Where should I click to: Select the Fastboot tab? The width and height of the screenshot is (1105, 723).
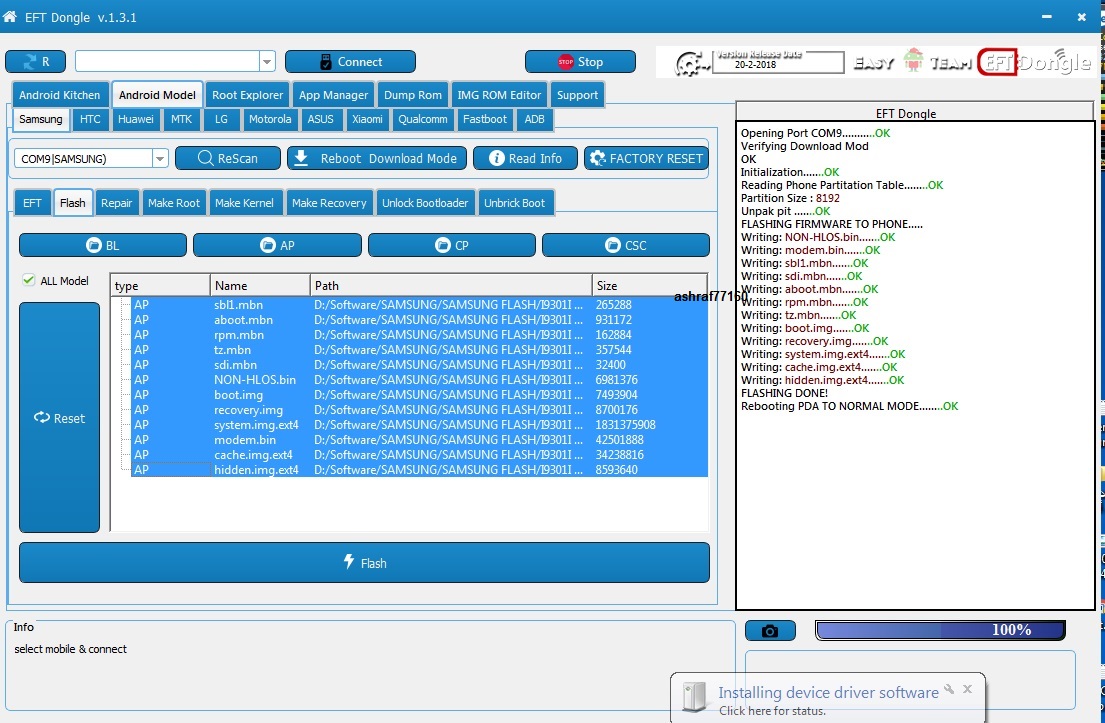(485, 119)
